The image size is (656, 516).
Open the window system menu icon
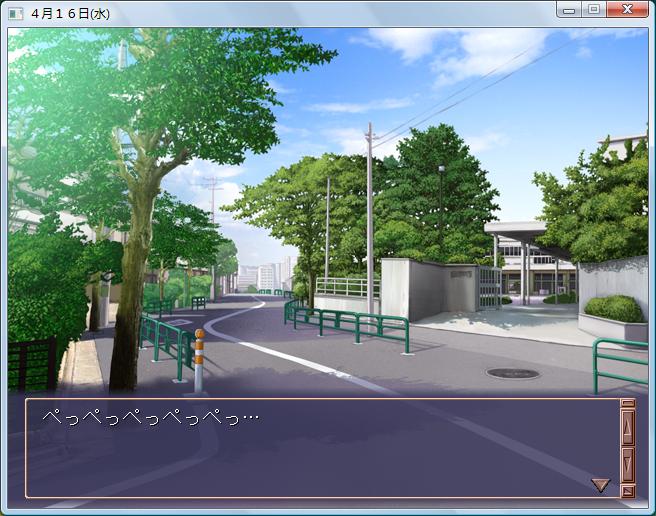click(16, 14)
